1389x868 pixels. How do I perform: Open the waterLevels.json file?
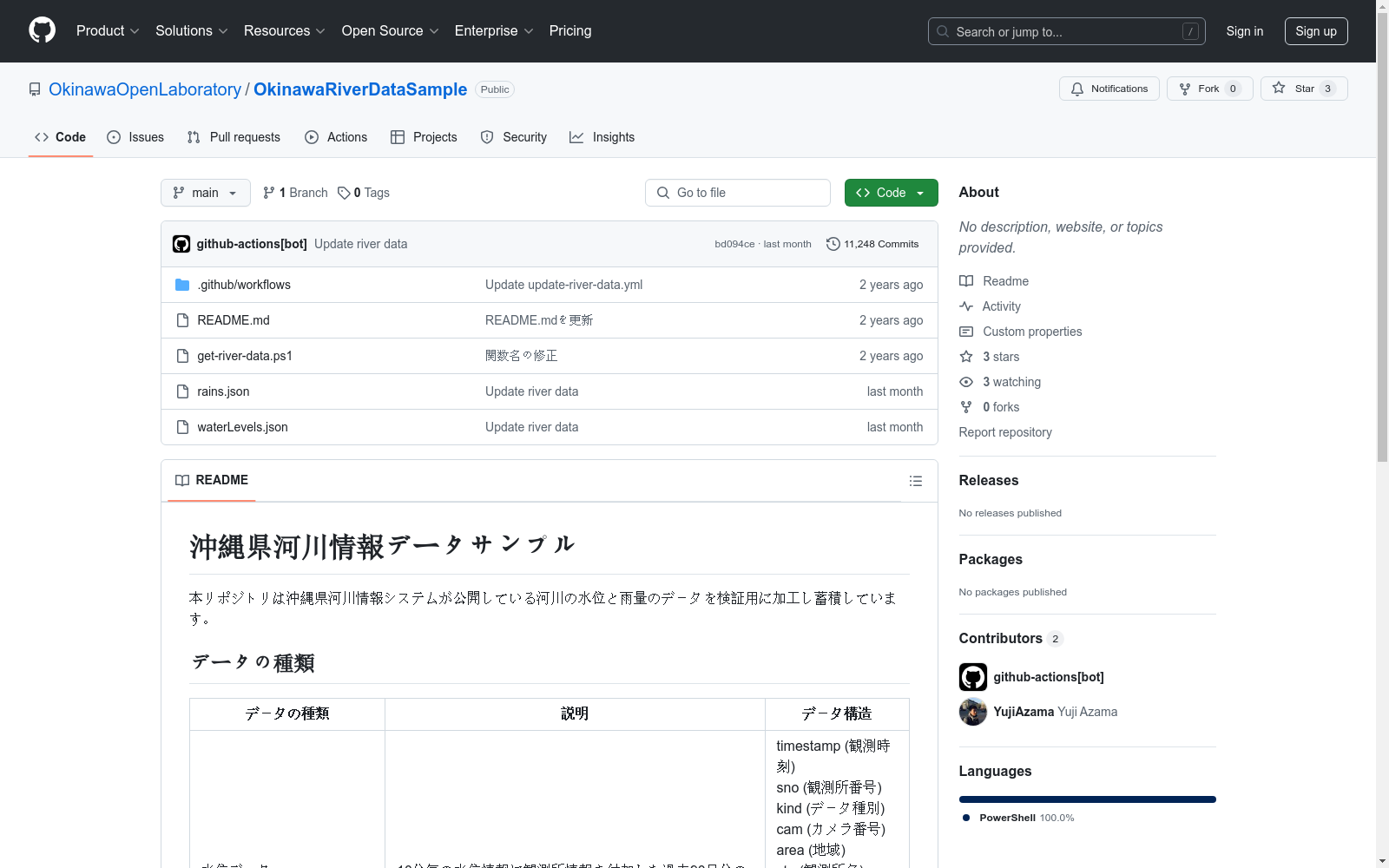pos(242,427)
